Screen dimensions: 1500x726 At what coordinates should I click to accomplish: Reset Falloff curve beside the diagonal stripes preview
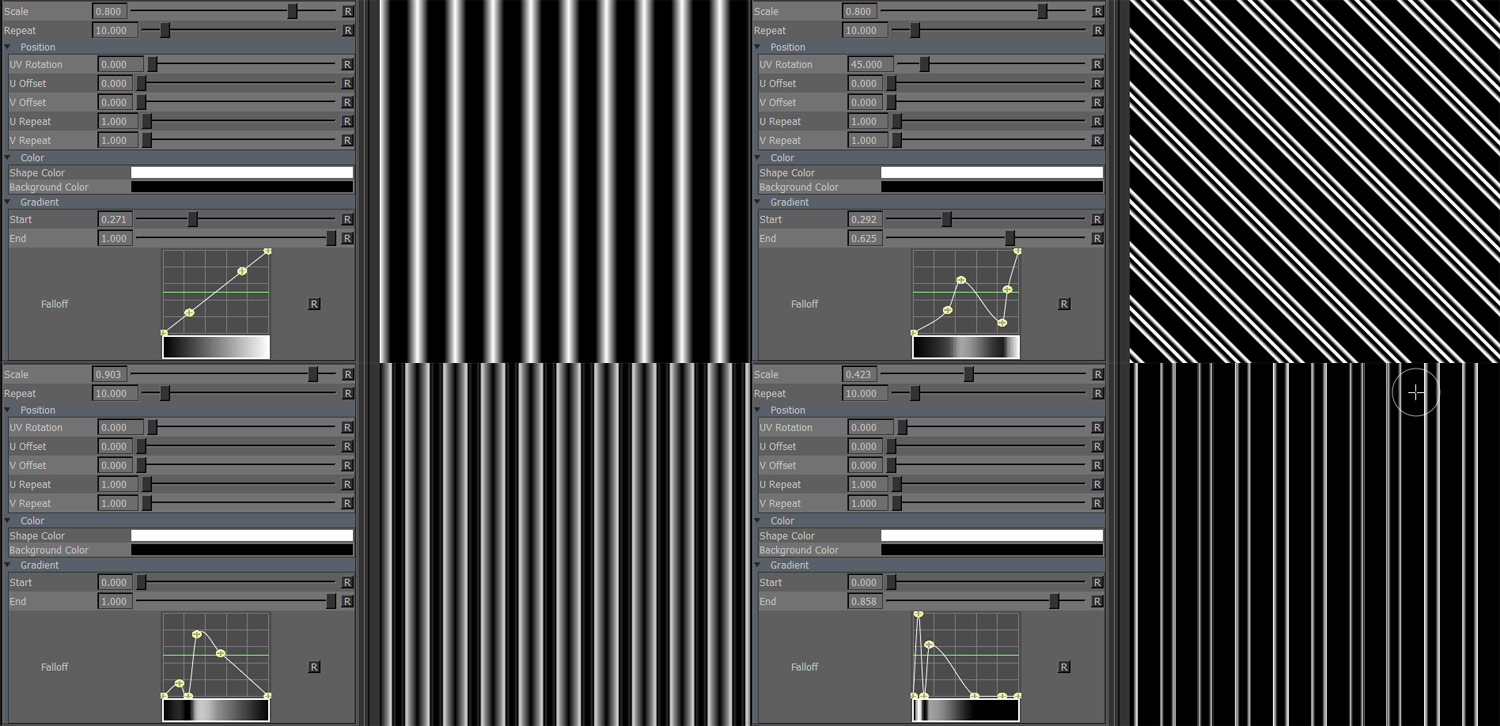point(1064,304)
